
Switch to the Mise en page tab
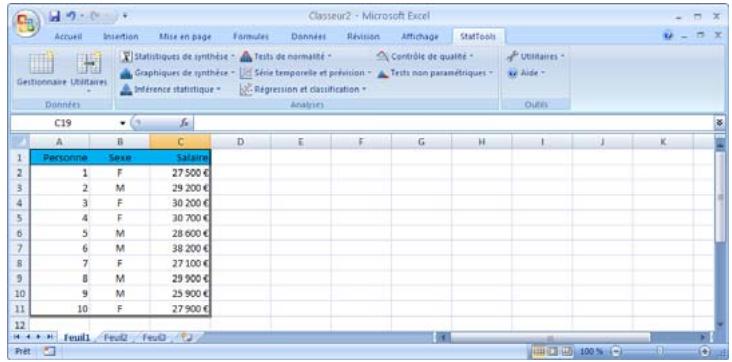click(185, 36)
